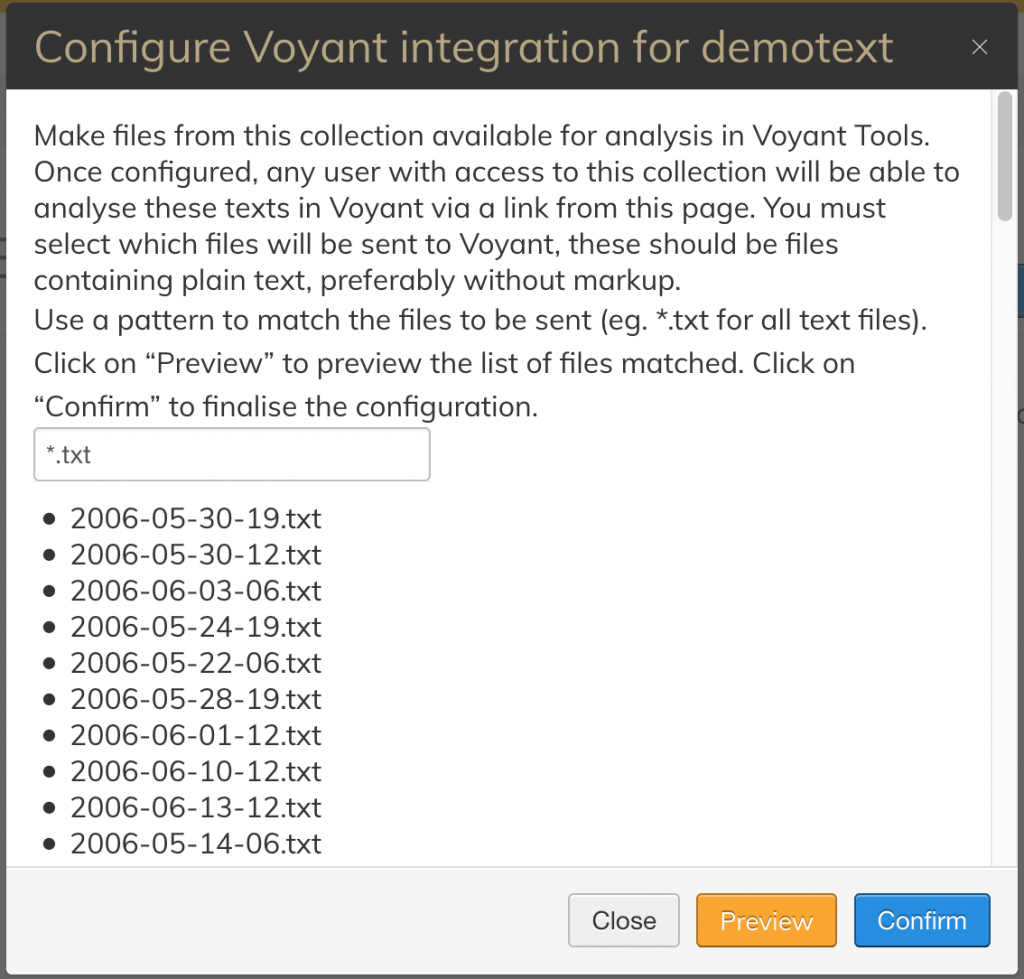Select 2006-06-03-06.txt in the file list
The image size is (1024, 979).
tap(196, 590)
